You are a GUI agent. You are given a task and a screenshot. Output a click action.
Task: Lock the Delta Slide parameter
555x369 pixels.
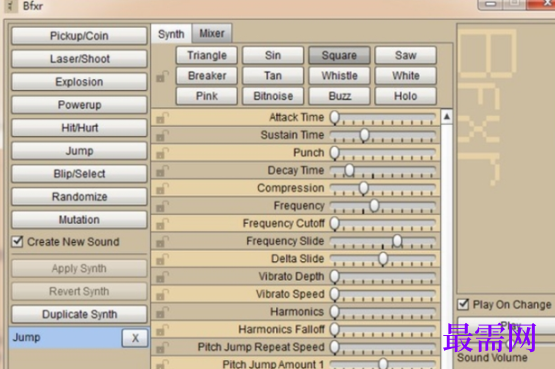[x=162, y=259]
